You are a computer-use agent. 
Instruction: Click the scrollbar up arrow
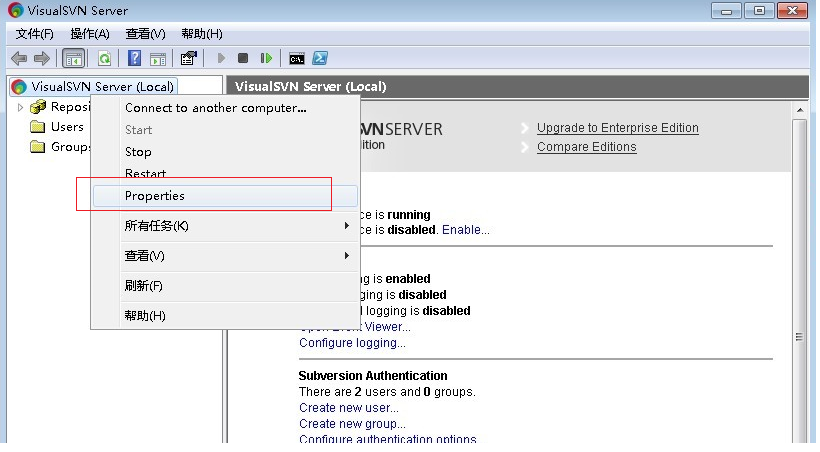(x=800, y=110)
